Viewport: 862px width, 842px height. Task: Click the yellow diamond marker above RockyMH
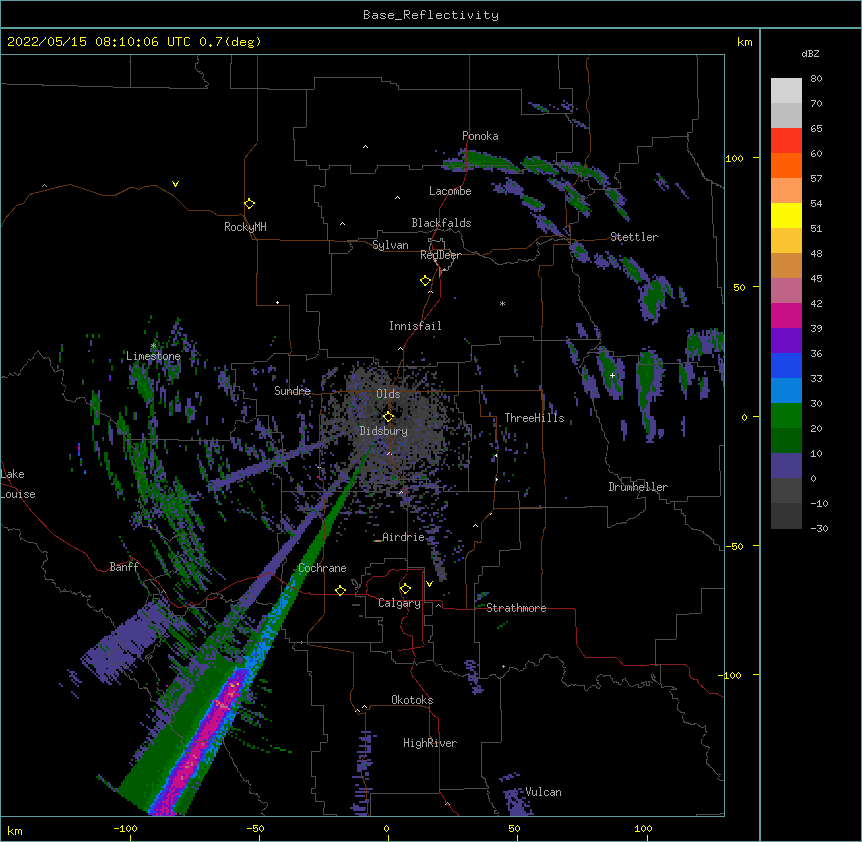tap(249, 204)
